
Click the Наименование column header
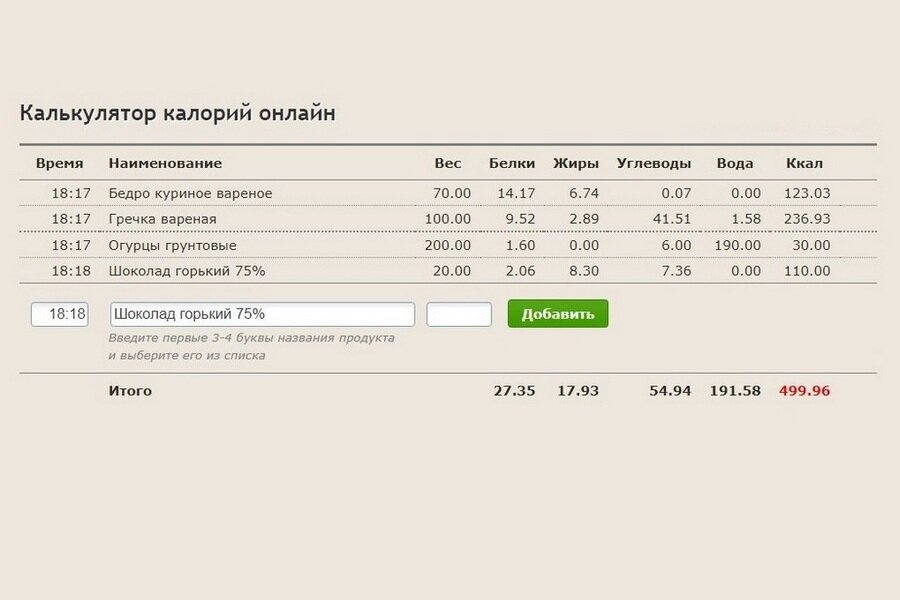(x=165, y=164)
